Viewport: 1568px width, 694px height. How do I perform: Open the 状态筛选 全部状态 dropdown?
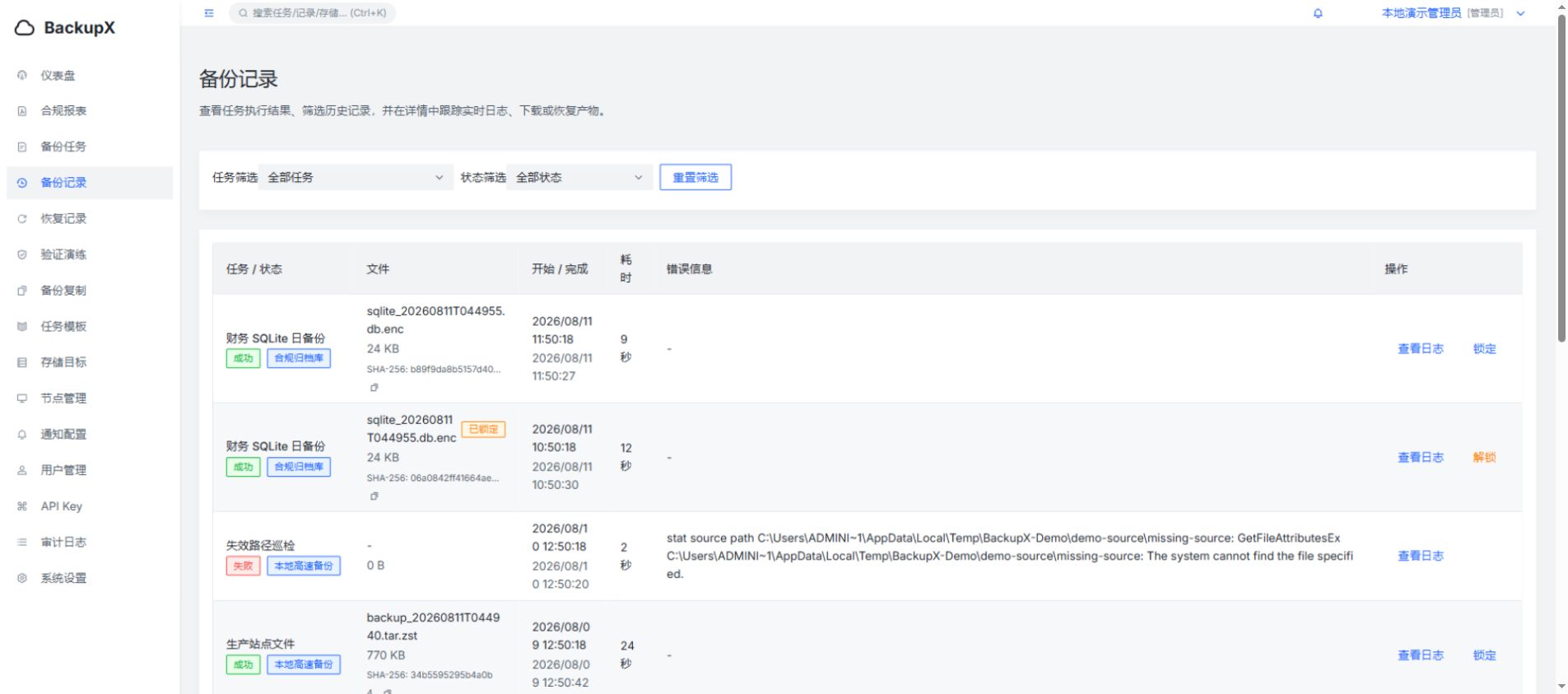tap(579, 178)
